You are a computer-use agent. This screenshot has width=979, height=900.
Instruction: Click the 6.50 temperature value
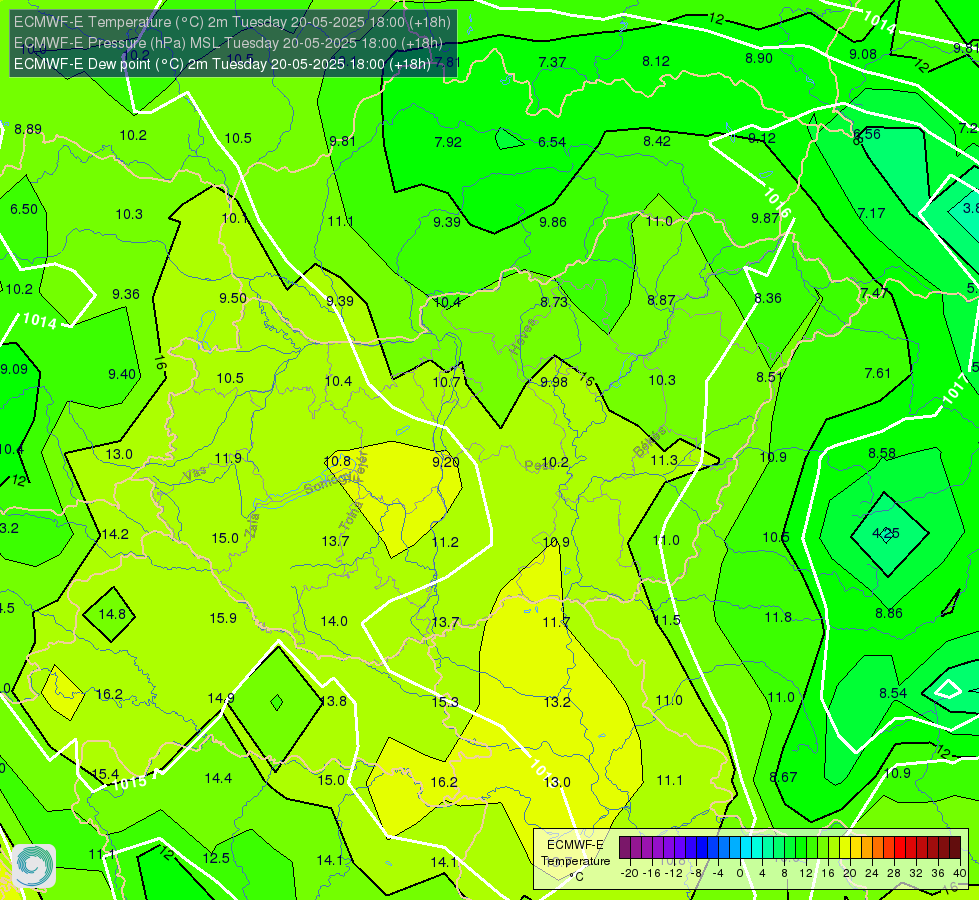pos(24,209)
